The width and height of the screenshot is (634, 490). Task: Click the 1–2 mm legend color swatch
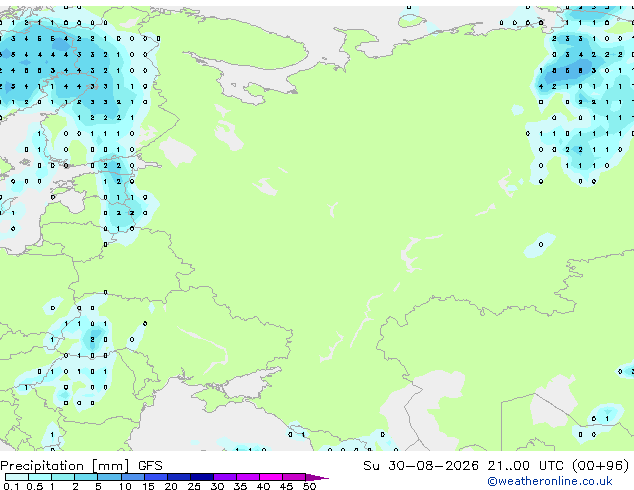coord(63,477)
